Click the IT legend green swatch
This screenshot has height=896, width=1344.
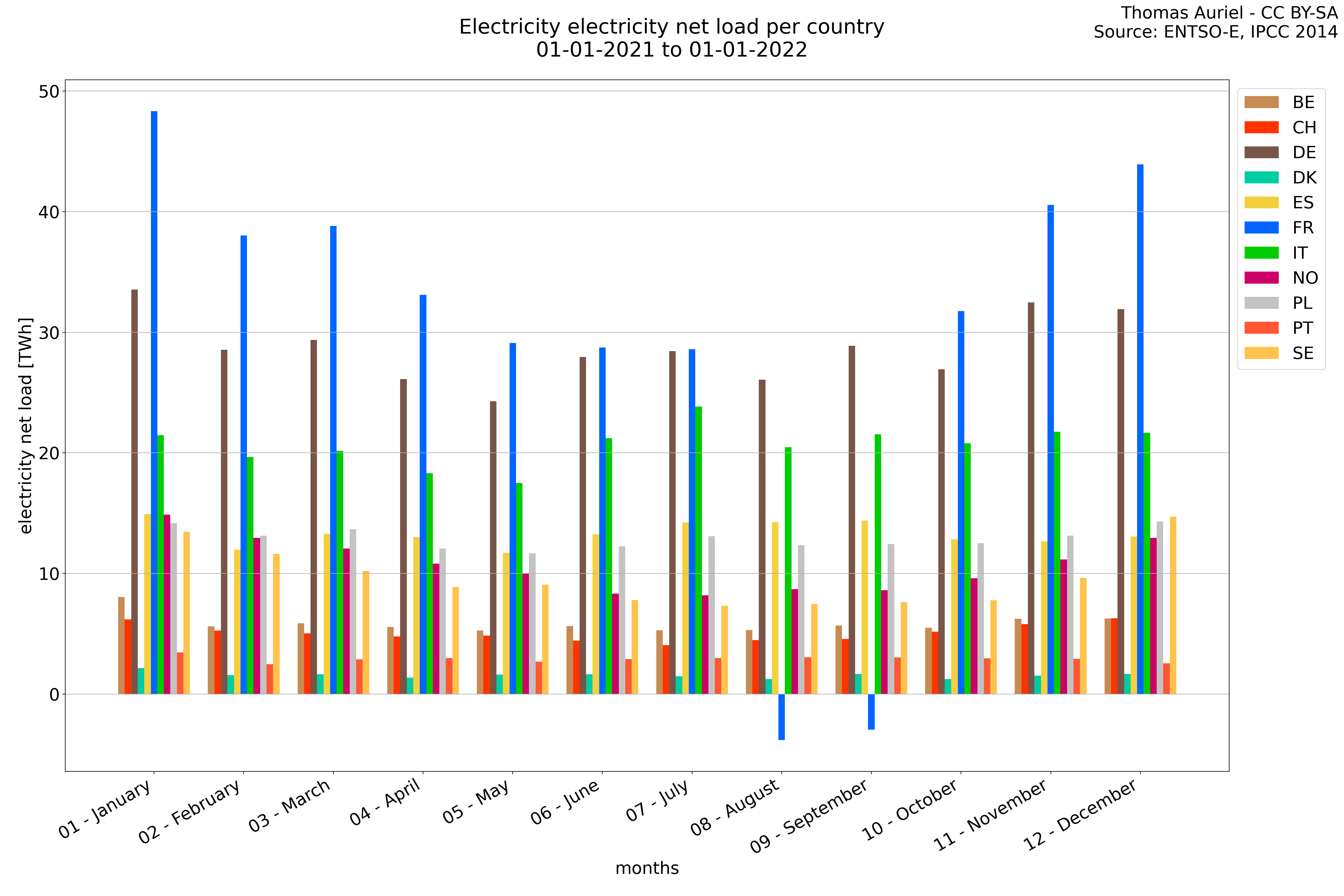point(1261,253)
